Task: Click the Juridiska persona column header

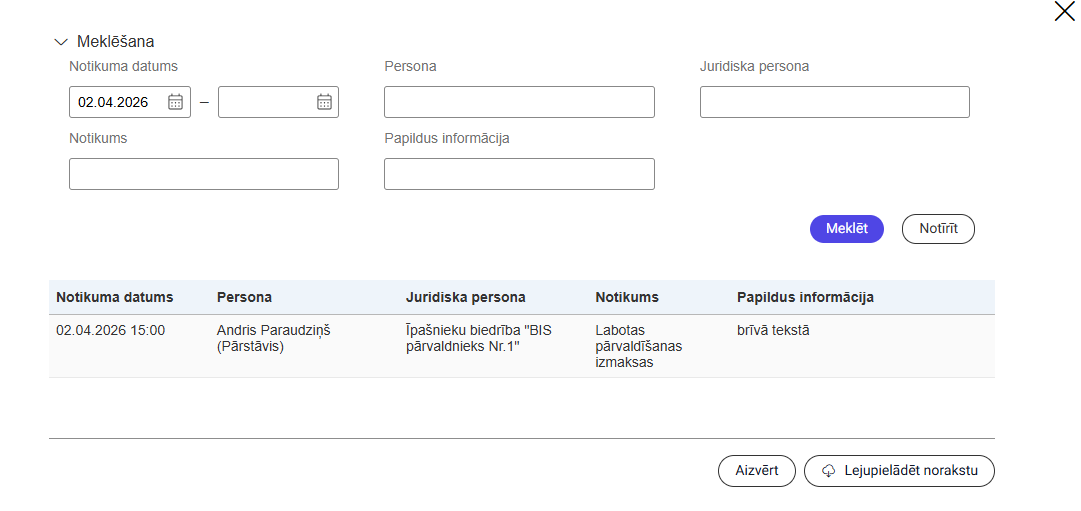Action: click(x=465, y=297)
